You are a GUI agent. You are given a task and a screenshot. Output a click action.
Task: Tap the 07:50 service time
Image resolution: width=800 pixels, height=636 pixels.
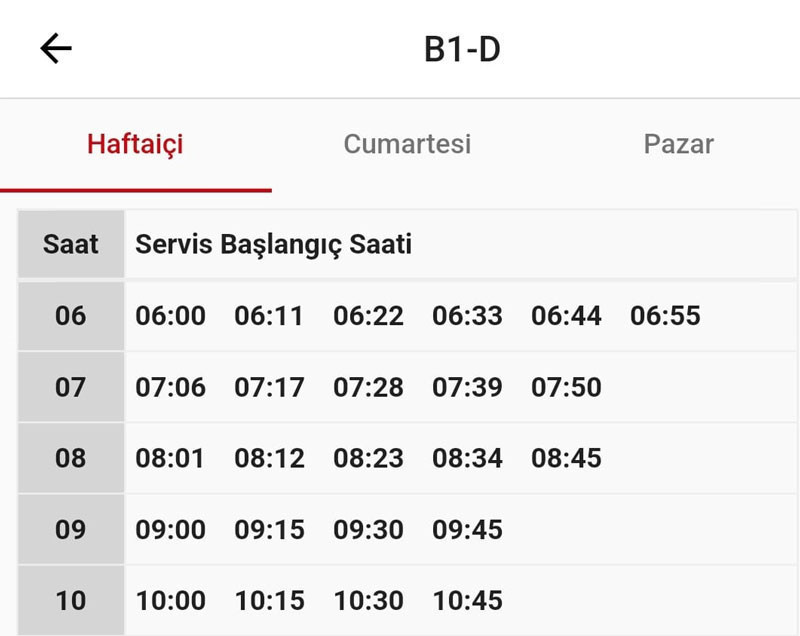(566, 387)
